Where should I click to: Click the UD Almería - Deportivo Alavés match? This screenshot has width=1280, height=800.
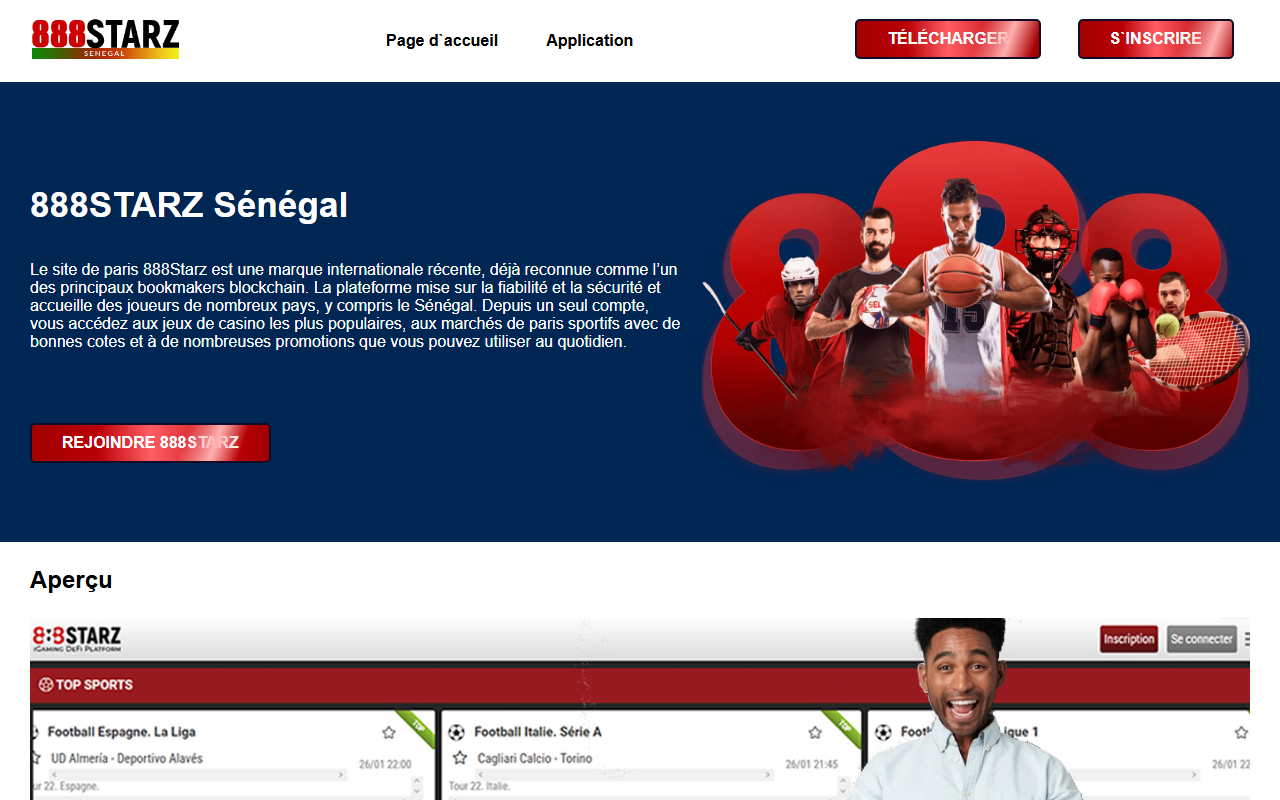point(127,758)
